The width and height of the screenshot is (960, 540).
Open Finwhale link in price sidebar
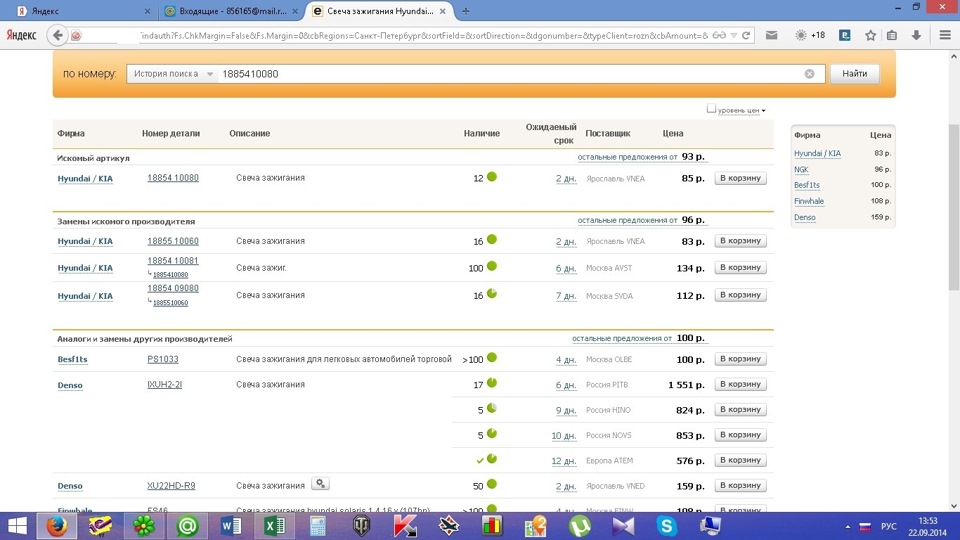(x=809, y=201)
